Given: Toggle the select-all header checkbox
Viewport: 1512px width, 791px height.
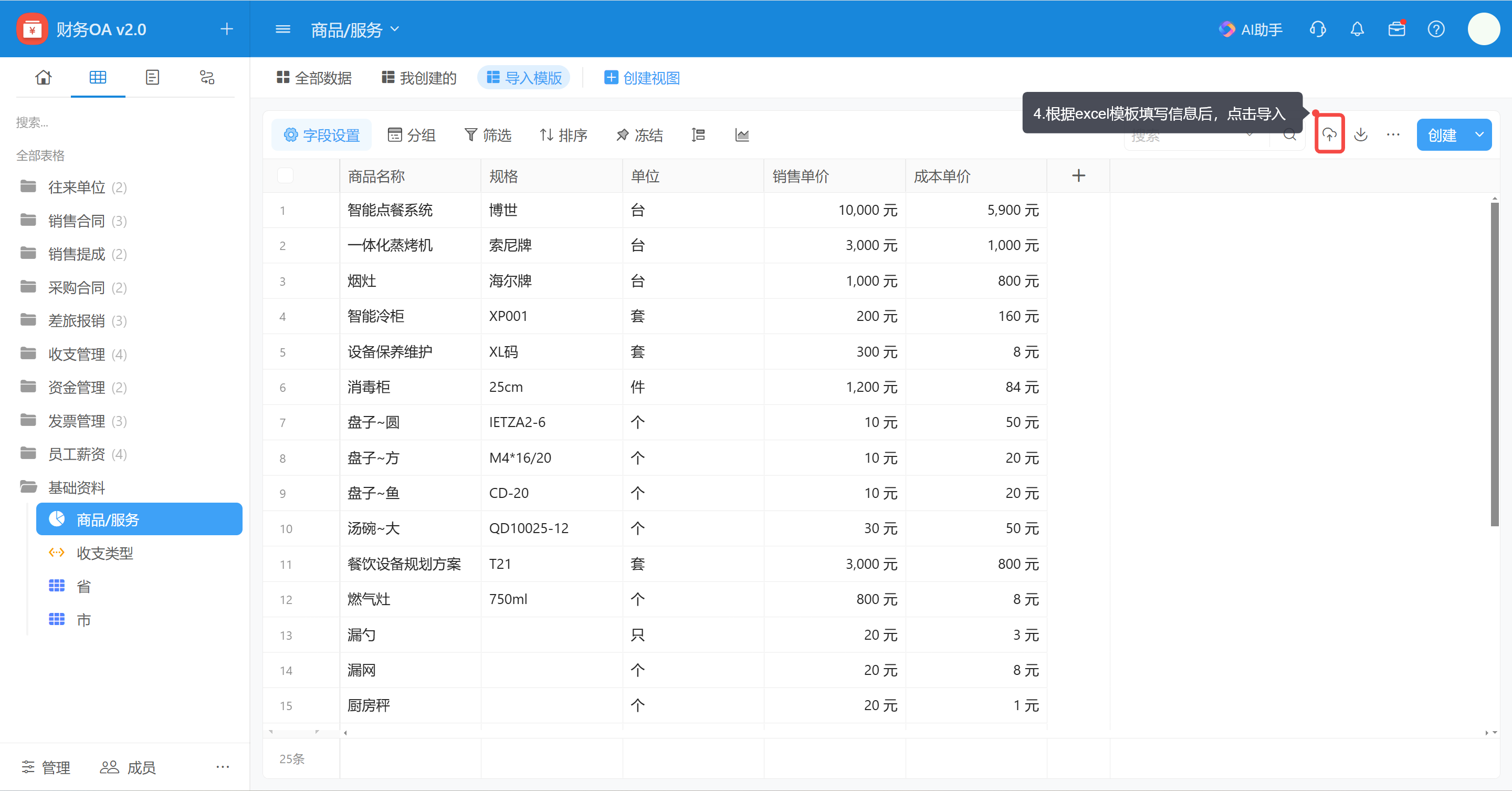Looking at the screenshot, I should (285, 175).
